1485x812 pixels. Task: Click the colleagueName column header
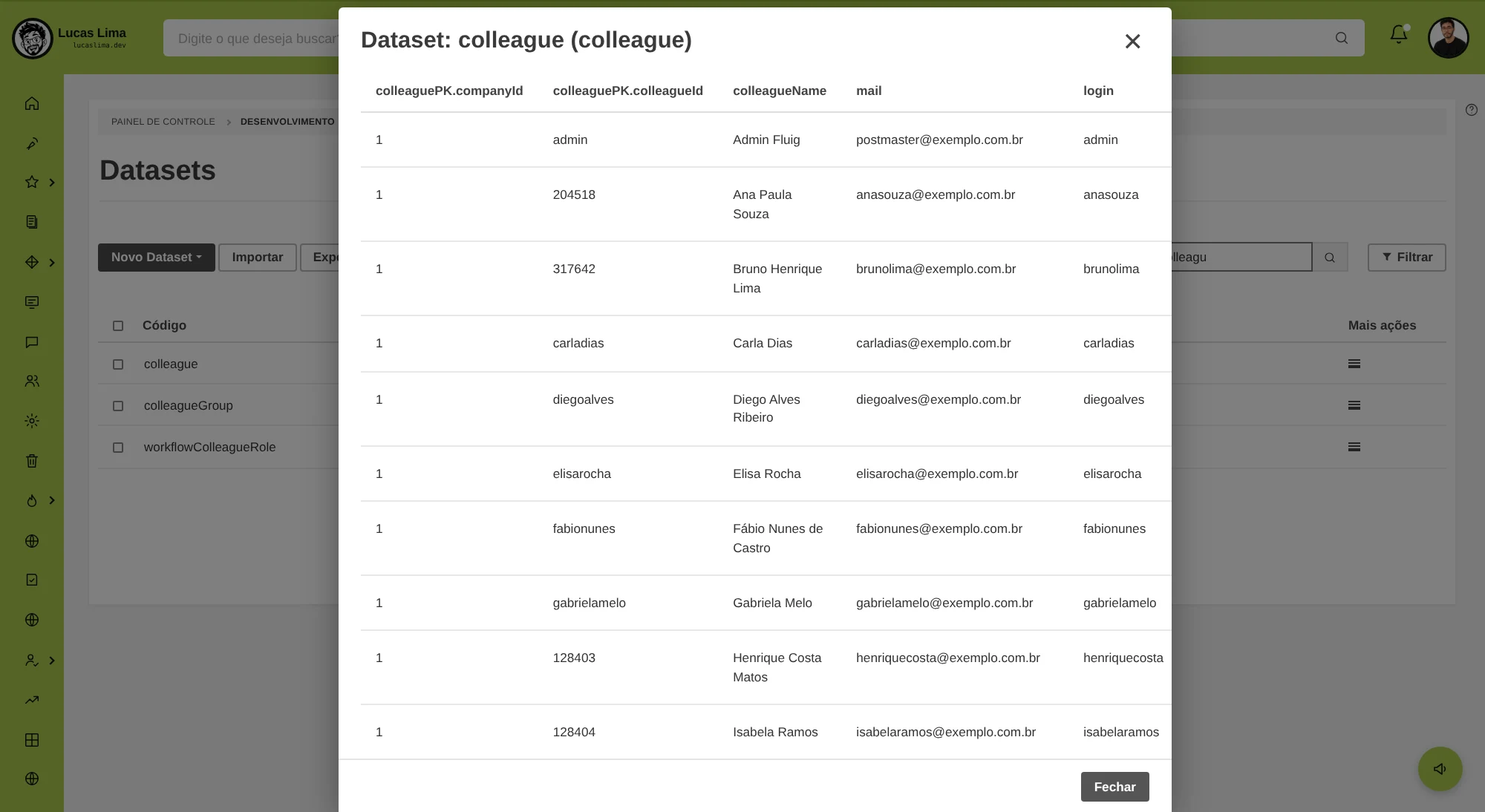click(x=780, y=91)
